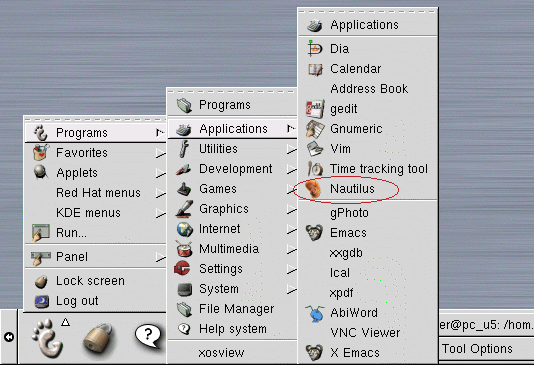Open the question mark help icon
534x365 pixels.
tap(148, 336)
